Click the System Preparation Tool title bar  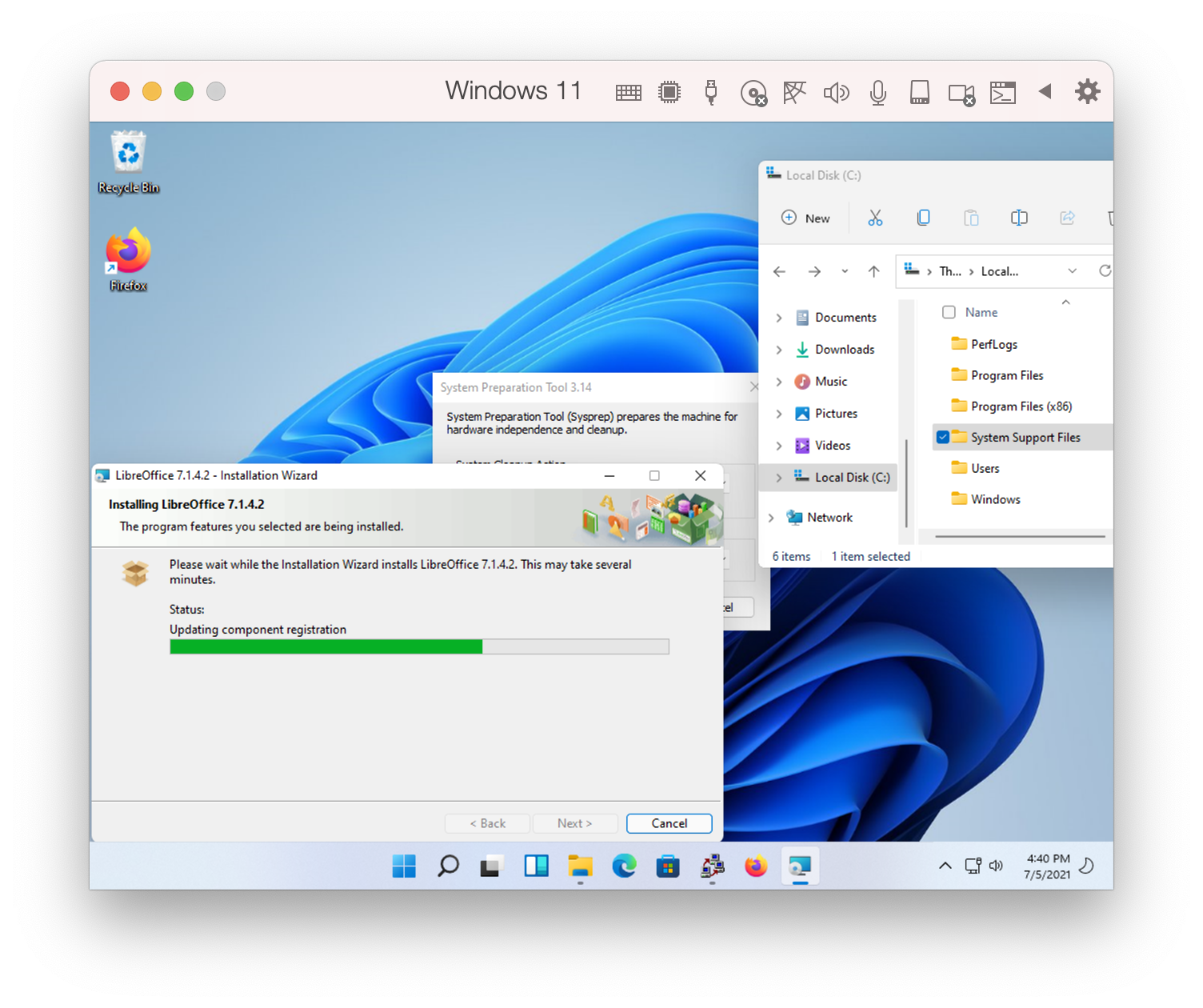(595, 387)
